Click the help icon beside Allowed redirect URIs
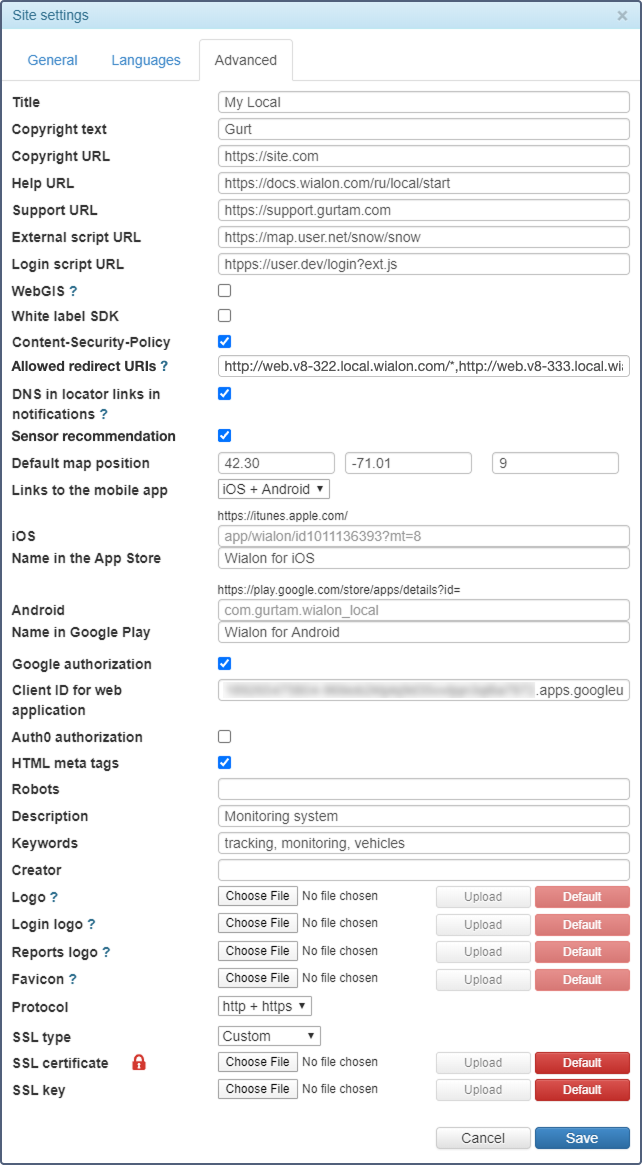This screenshot has width=642, height=1165. coord(164,366)
